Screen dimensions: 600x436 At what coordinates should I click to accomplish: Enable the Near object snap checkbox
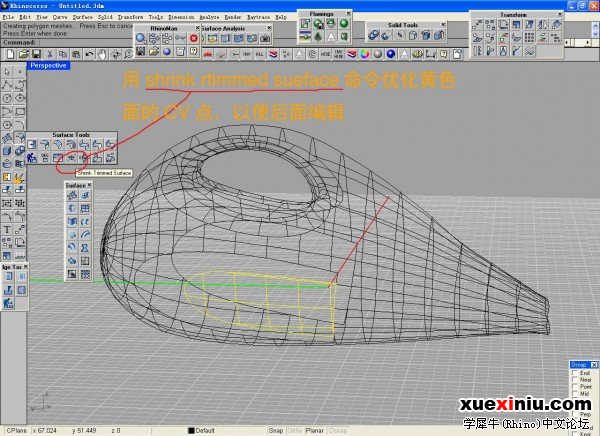574,380
